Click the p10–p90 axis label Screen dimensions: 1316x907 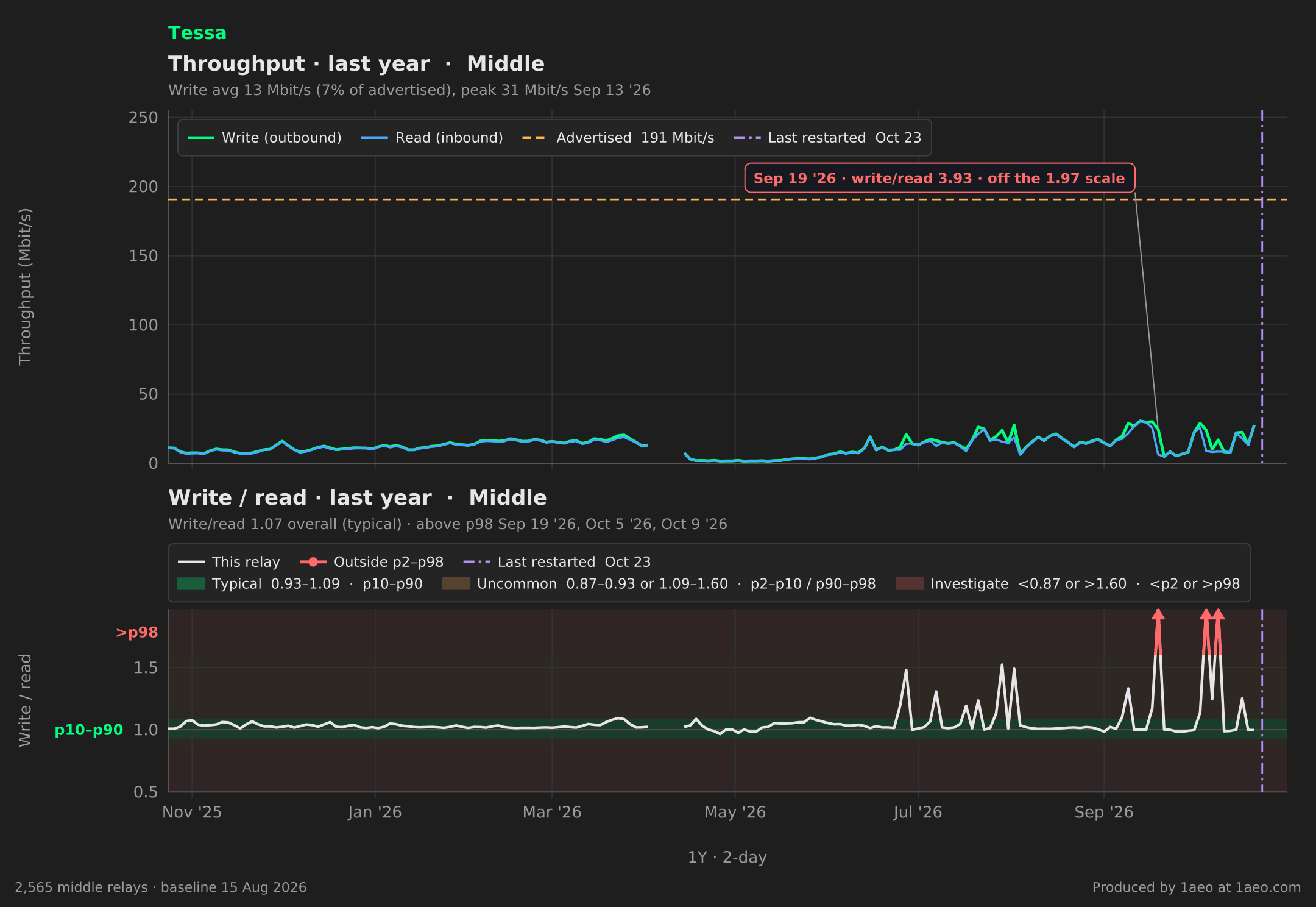pos(89,730)
